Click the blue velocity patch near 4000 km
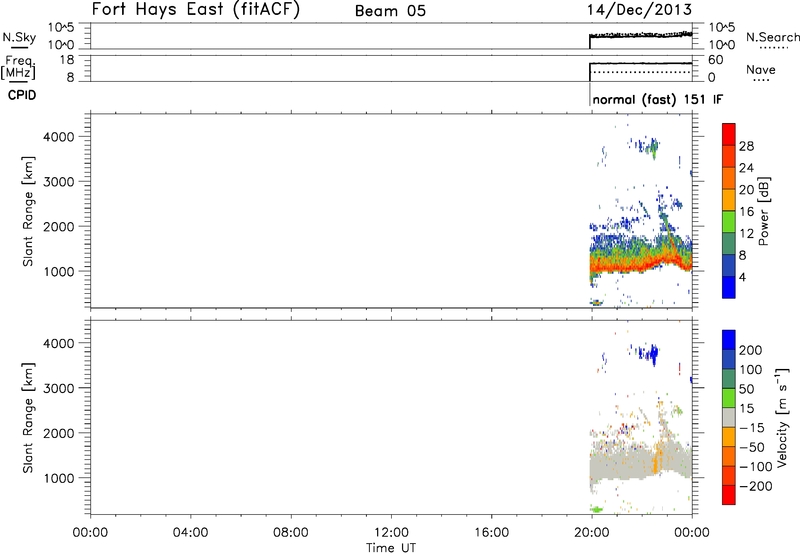800x554 pixels. [649, 352]
